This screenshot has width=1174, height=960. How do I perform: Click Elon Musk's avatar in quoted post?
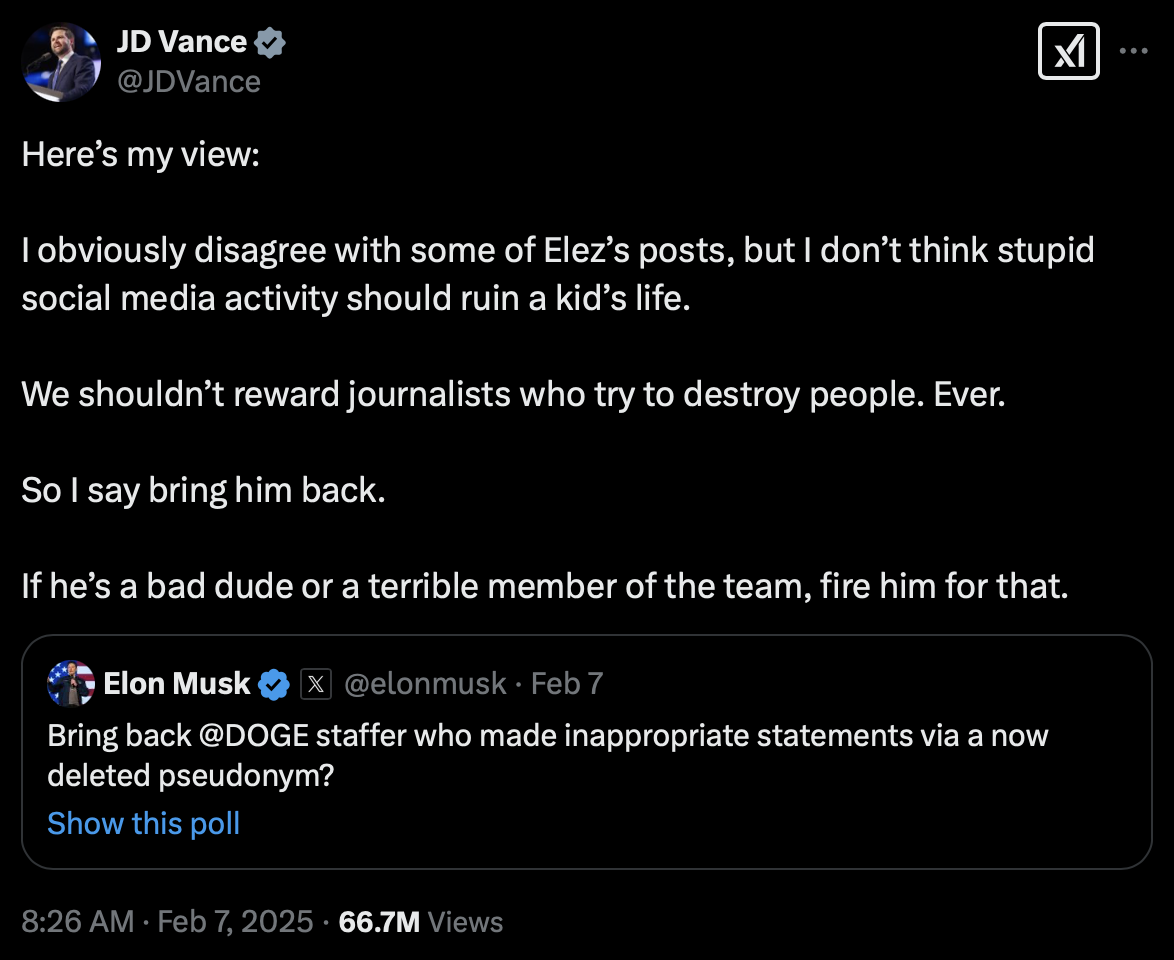[71, 684]
